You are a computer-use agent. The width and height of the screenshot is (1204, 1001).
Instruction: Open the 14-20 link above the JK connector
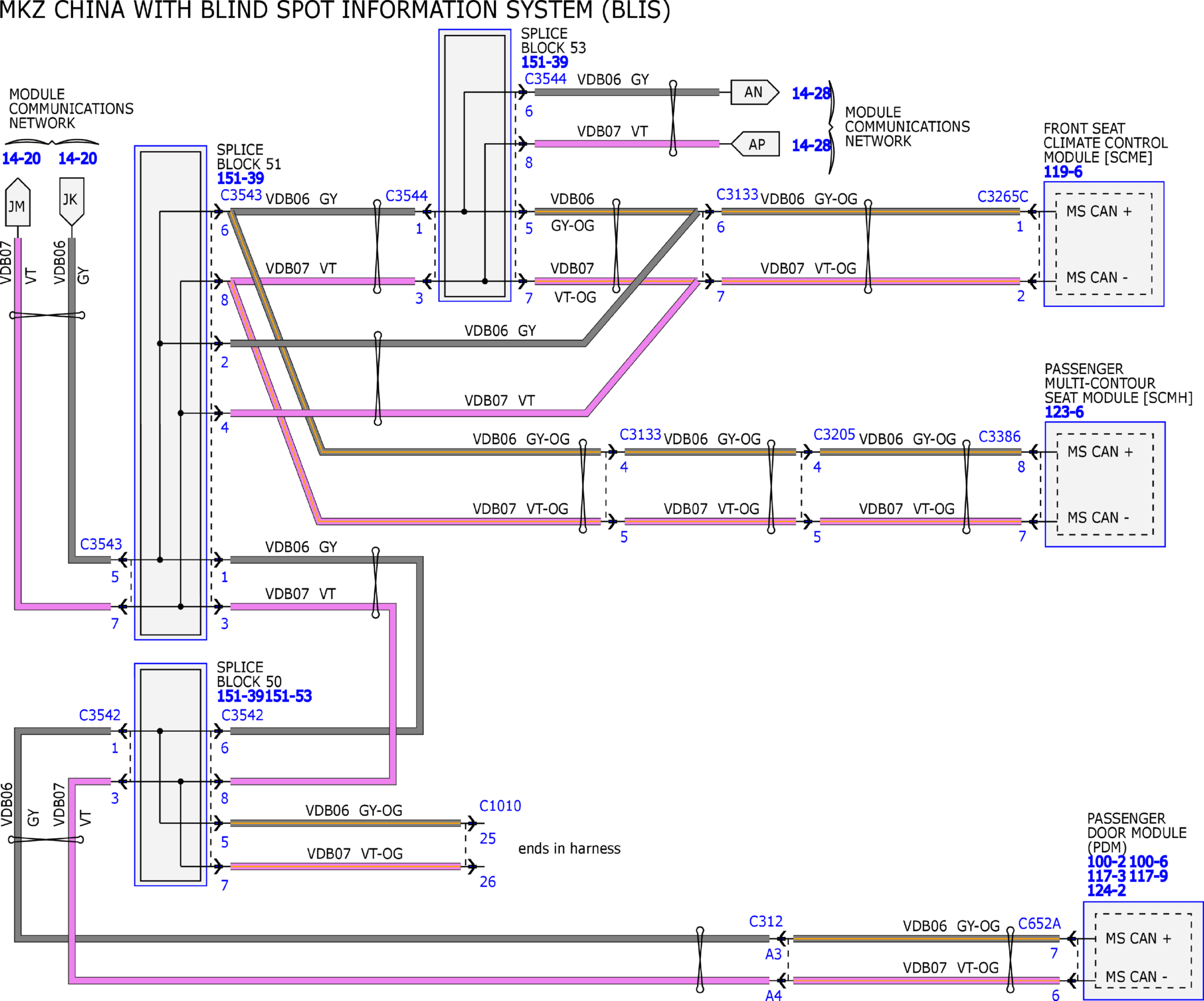tap(77, 158)
